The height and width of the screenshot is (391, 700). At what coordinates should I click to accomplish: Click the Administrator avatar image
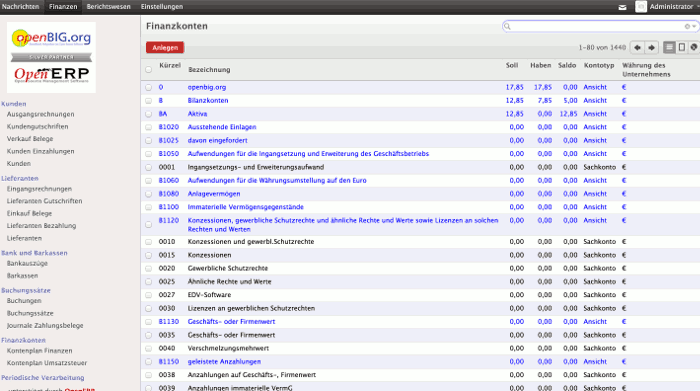641,6
